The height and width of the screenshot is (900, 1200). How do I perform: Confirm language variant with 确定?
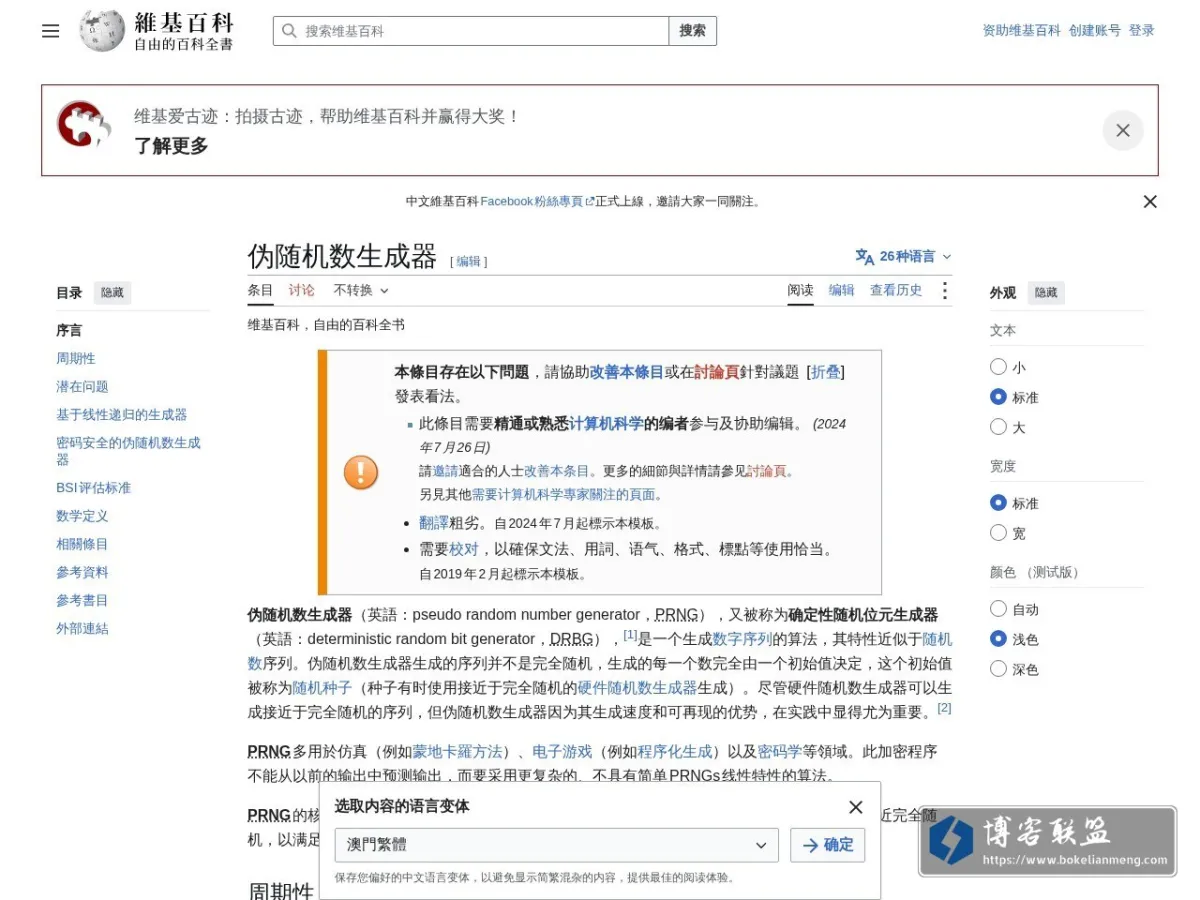point(827,845)
